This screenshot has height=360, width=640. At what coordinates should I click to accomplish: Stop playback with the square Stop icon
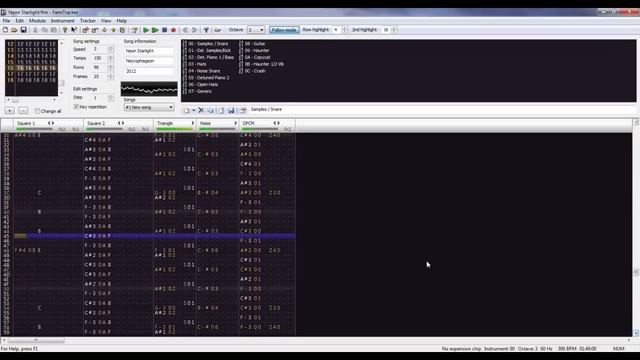tap(164, 30)
